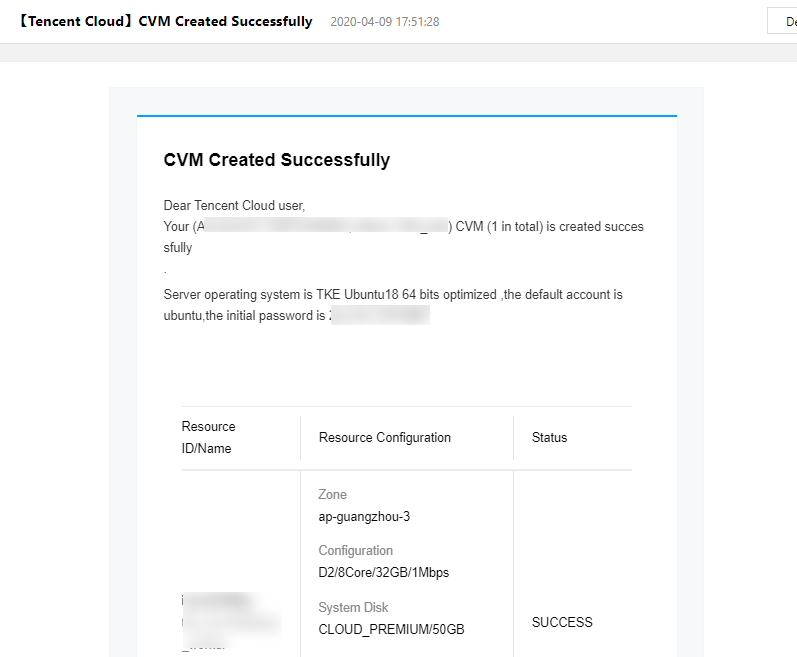Click the D2/8Core/32GB/1Mbps configuration value

(384, 573)
